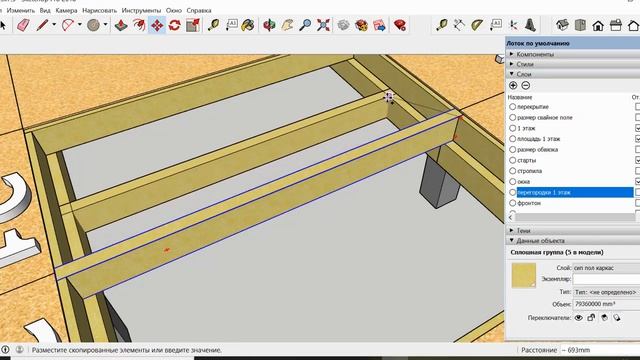
Task: Open the Инструменты menu
Action: pyautogui.click(x=141, y=10)
